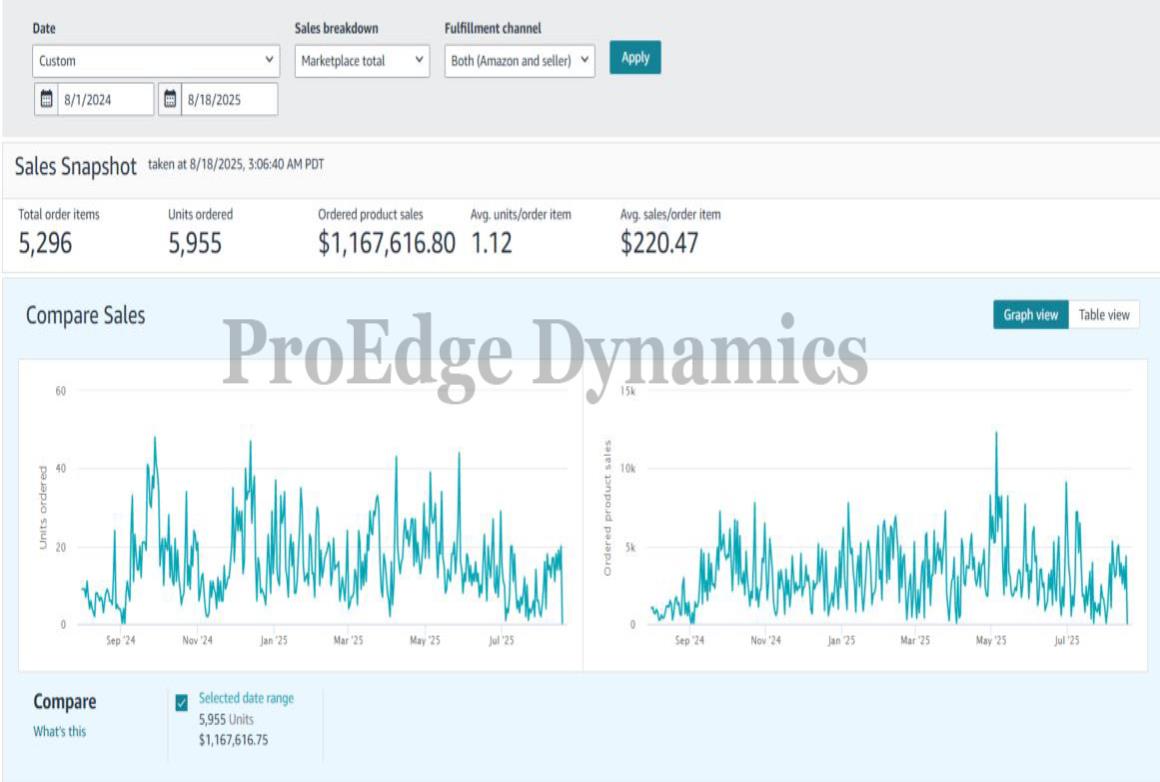Switch to Table view

coord(1103,315)
